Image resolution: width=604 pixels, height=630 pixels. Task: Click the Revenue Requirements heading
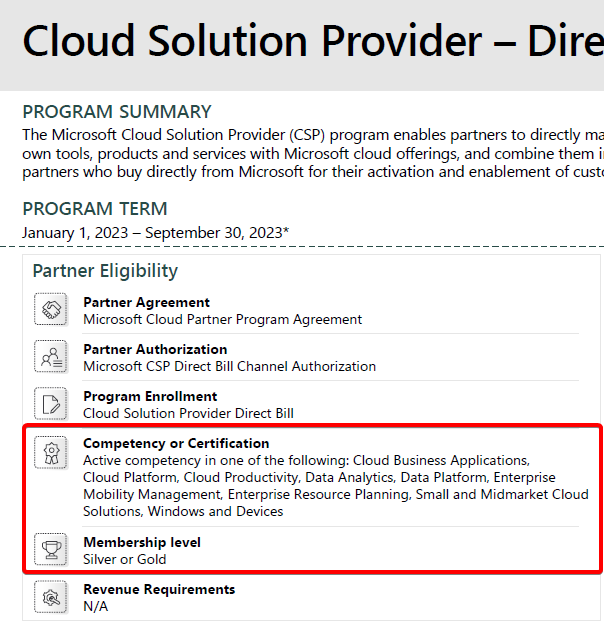click(x=159, y=589)
